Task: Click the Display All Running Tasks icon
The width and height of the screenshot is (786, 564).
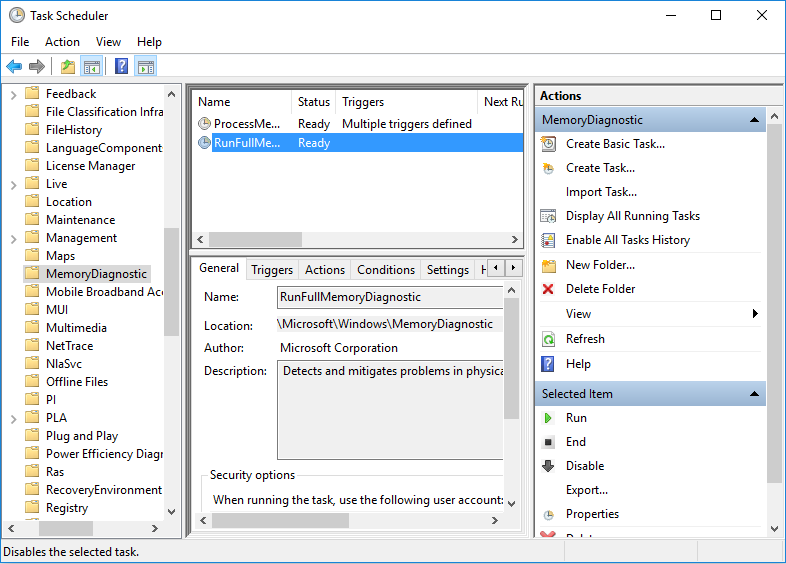Action: [x=548, y=216]
